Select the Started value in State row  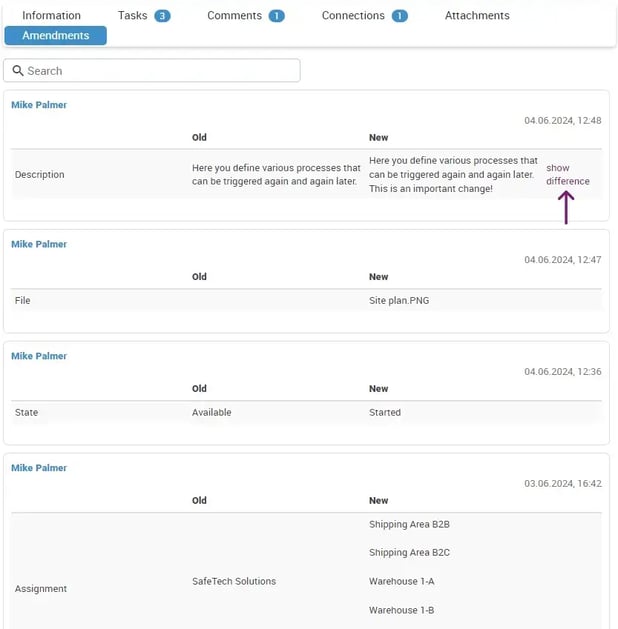pyautogui.click(x=385, y=412)
